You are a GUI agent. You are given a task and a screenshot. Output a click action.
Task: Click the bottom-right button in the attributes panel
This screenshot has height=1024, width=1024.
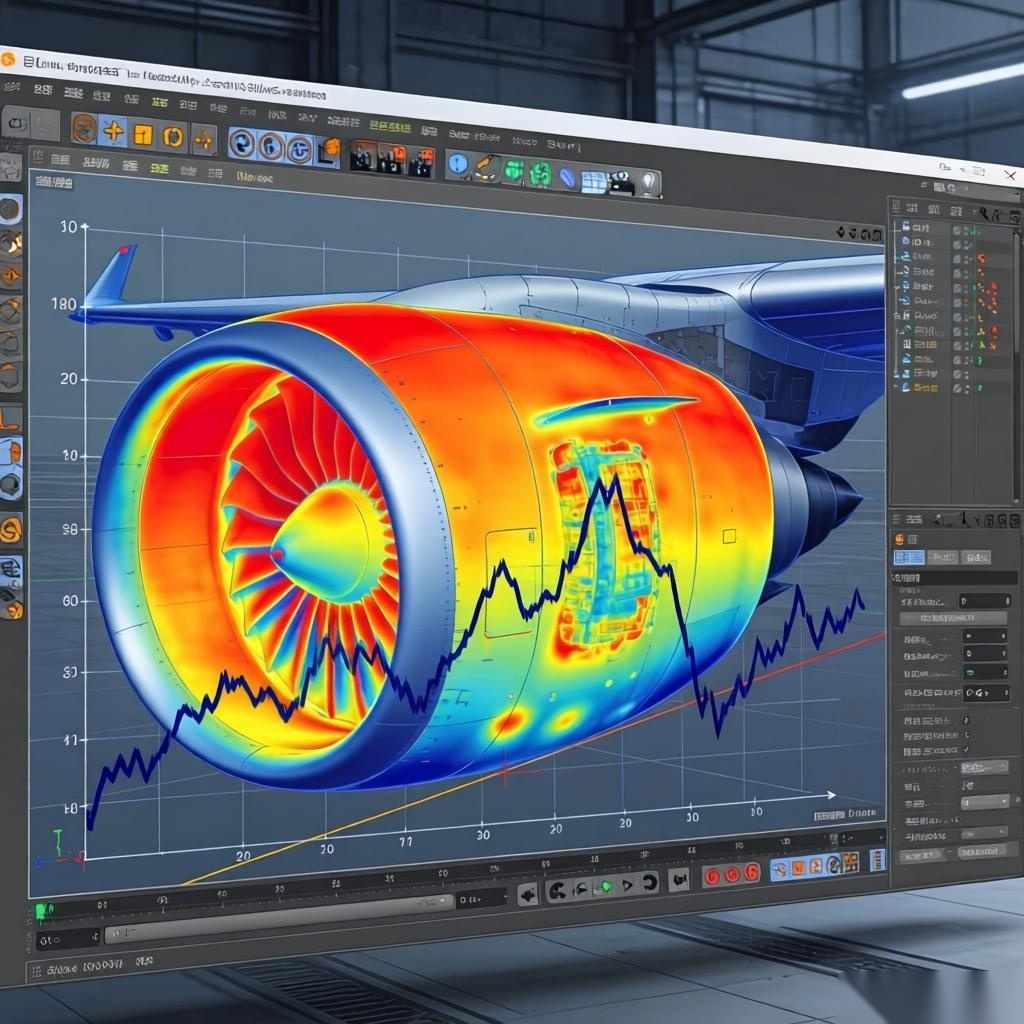(982, 851)
